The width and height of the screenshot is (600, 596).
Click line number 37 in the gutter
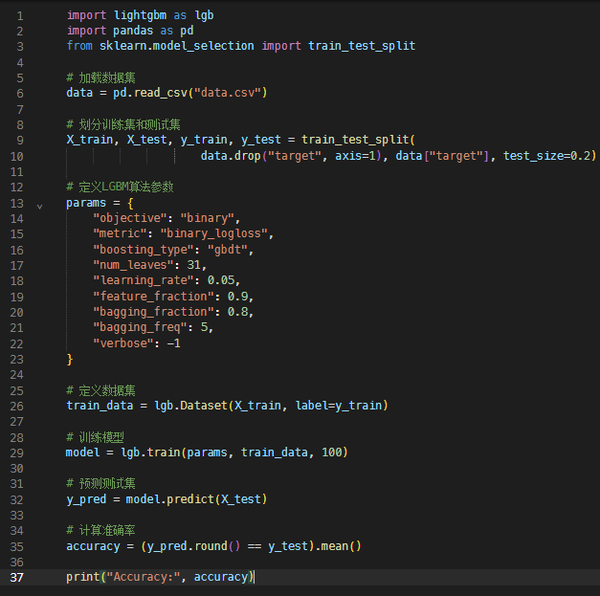16,577
